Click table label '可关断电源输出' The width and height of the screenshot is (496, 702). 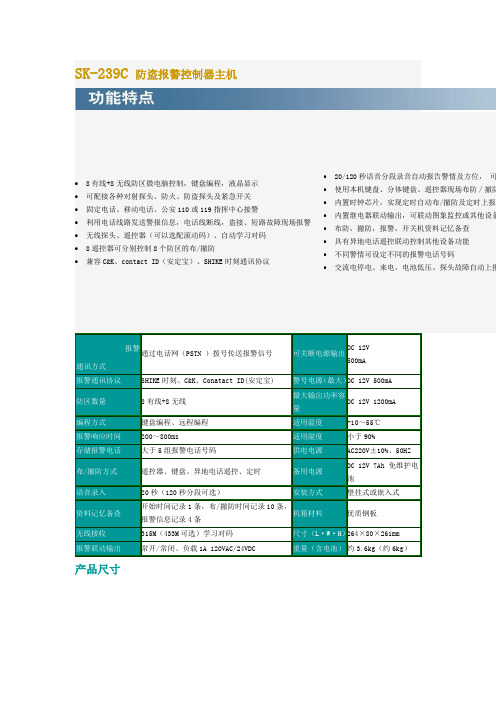(319, 354)
